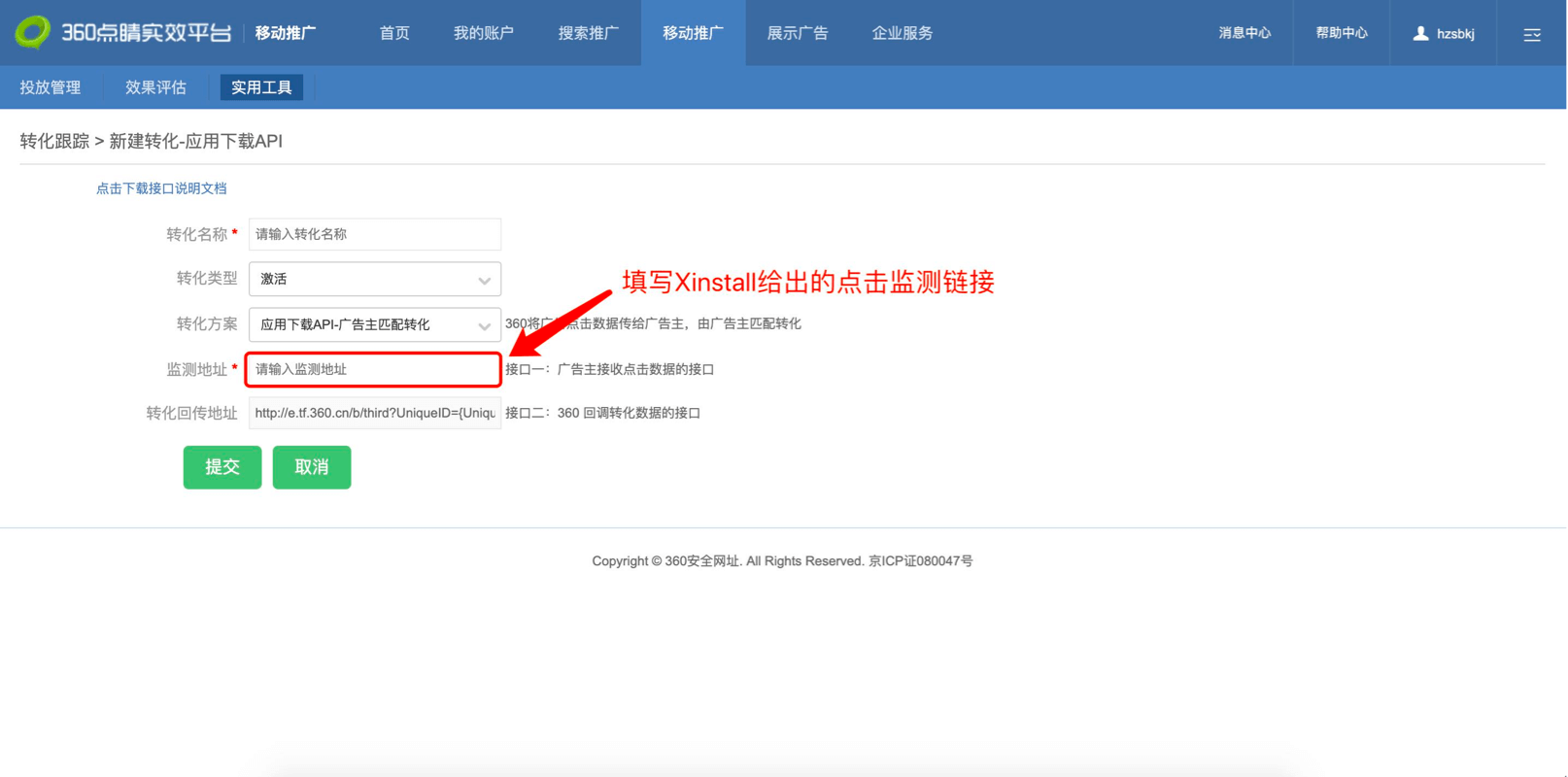Image resolution: width=1568 pixels, height=777 pixels.
Task: Select the highlighted 移动推广 navigation tab
Action: [x=694, y=33]
